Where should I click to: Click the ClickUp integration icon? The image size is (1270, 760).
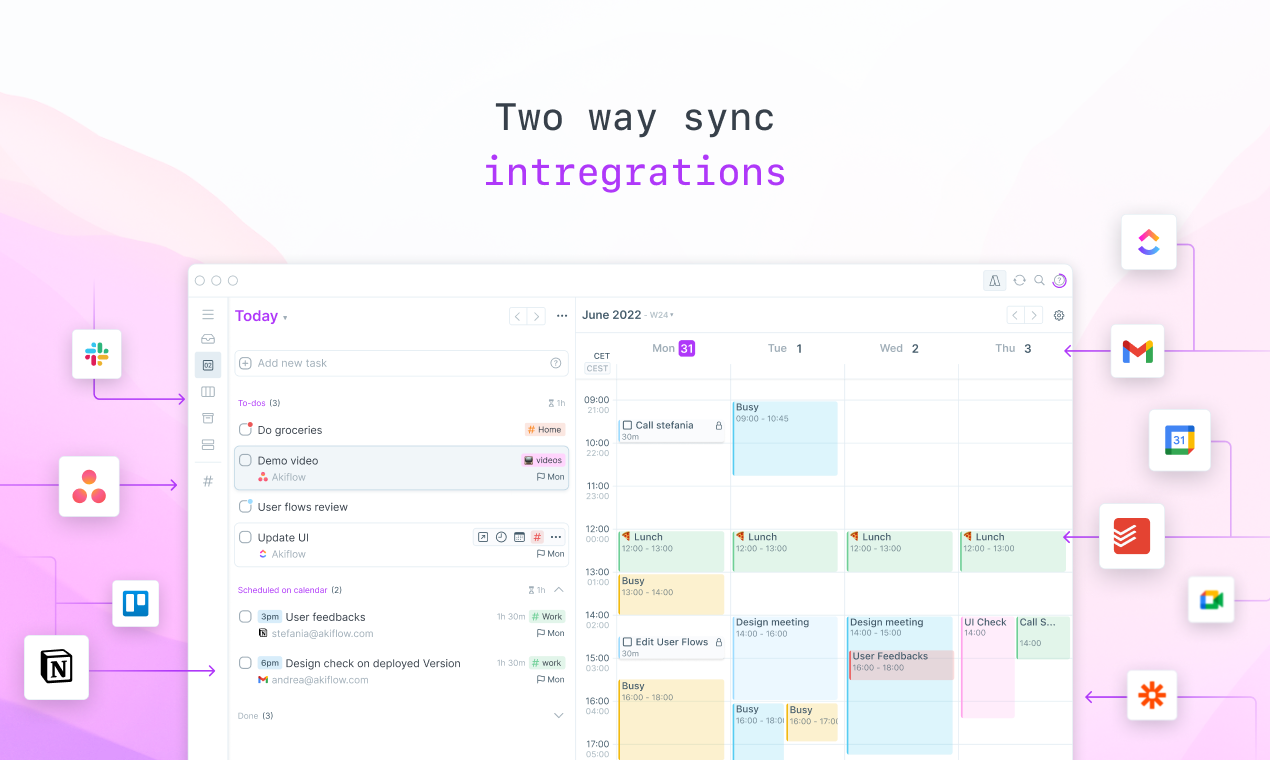coord(1148,242)
